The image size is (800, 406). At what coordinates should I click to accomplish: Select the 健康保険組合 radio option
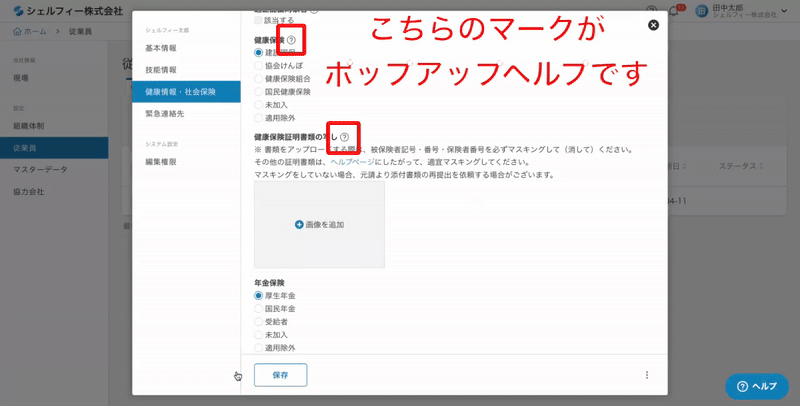point(258,79)
